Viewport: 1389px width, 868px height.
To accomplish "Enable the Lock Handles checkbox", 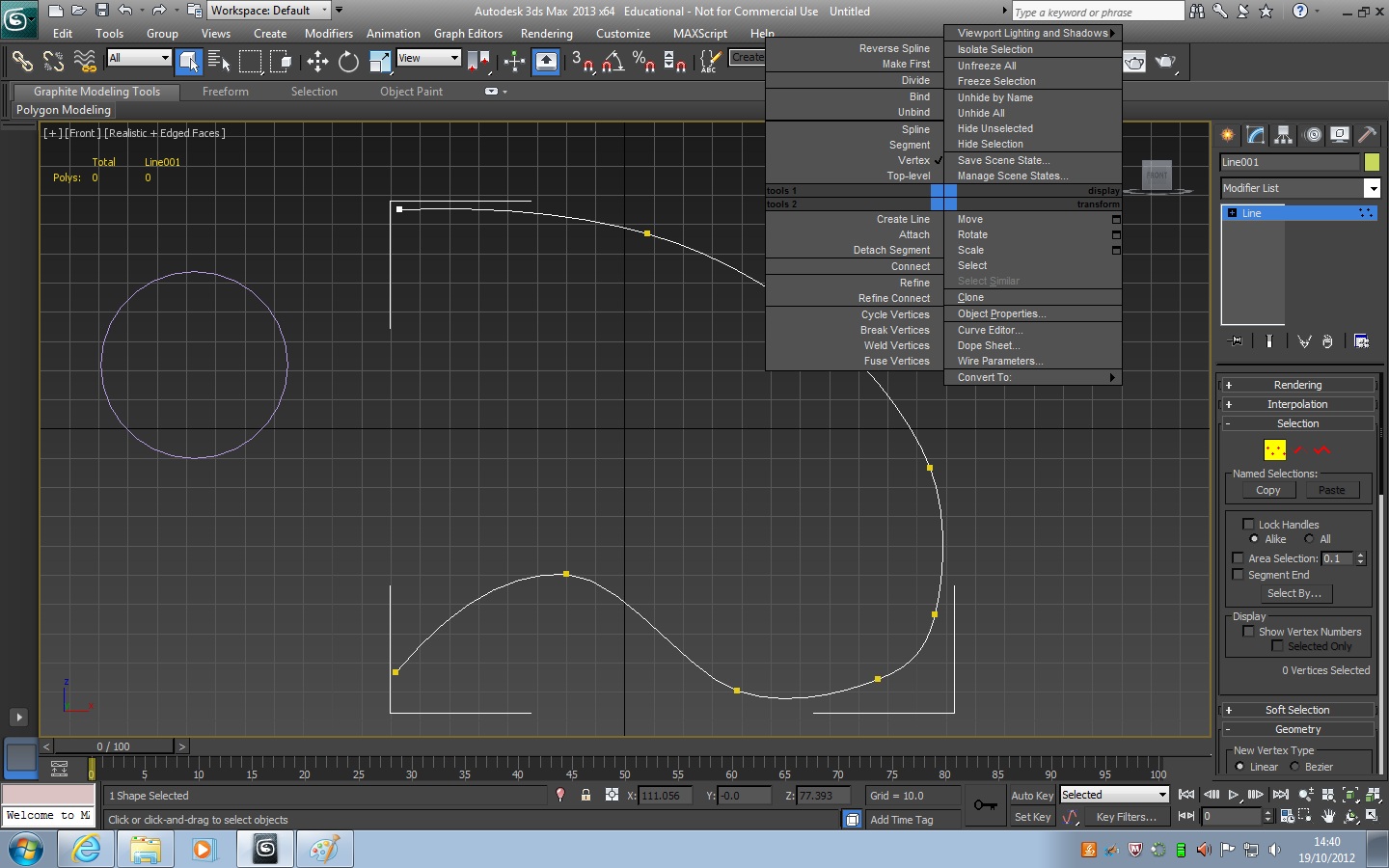I will click(x=1248, y=524).
